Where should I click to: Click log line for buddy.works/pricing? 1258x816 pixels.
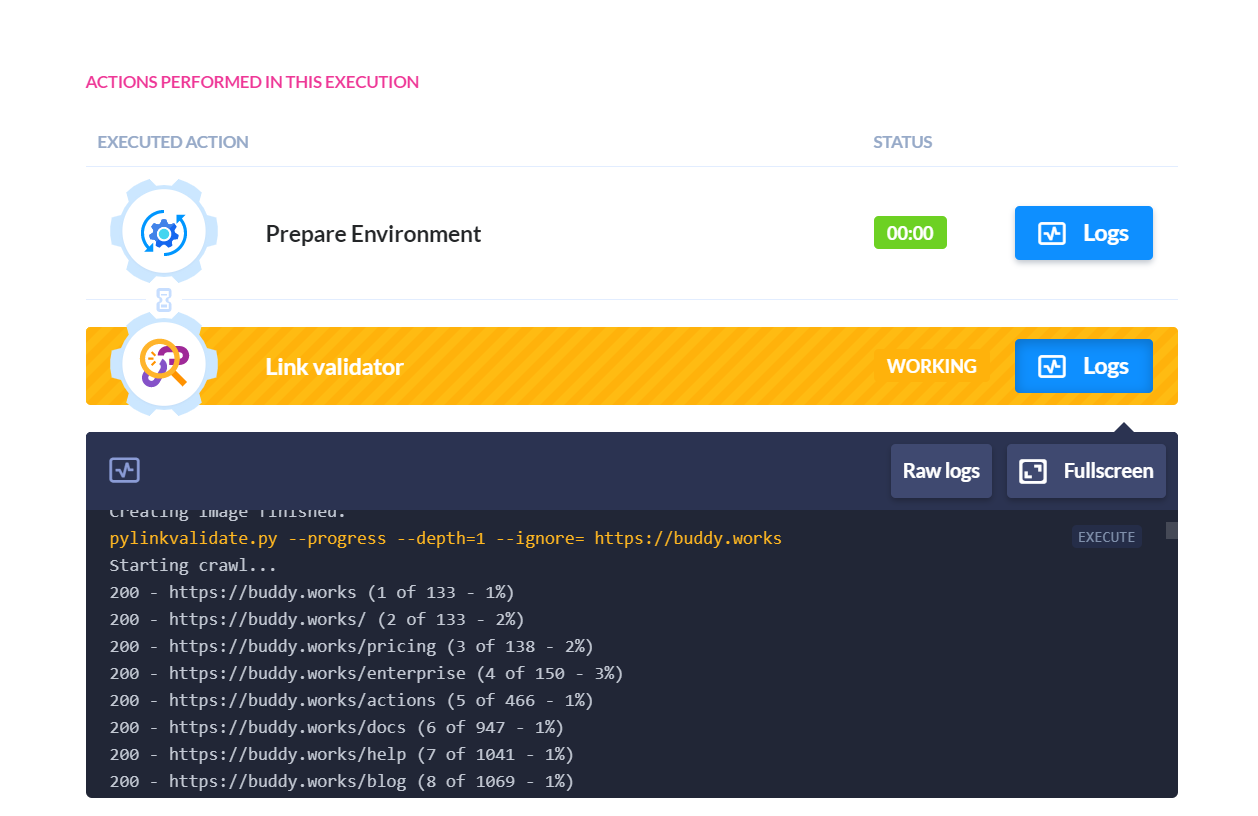[351, 646]
